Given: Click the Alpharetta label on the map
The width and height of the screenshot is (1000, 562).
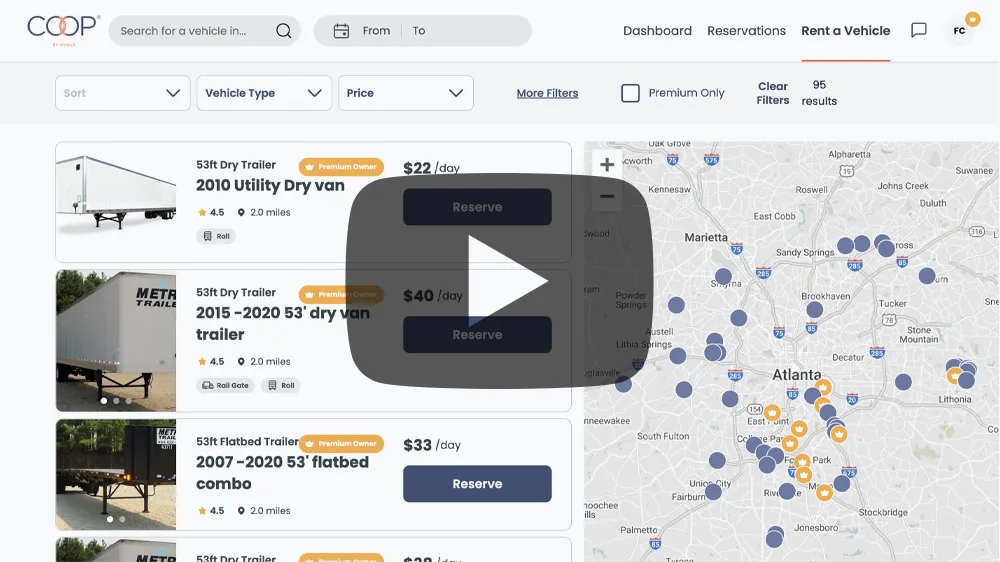Looking at the screenshot, I should click(849, 154).
